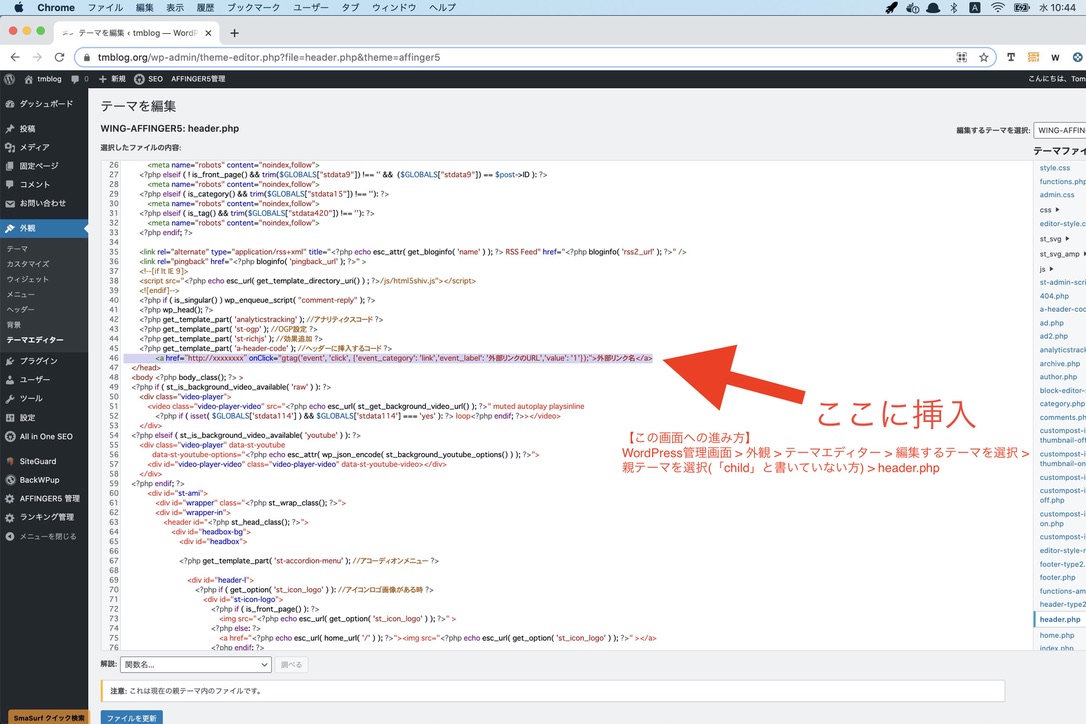1086x724 pixels.
Task: Open a new browser tab
Action: 234,33
